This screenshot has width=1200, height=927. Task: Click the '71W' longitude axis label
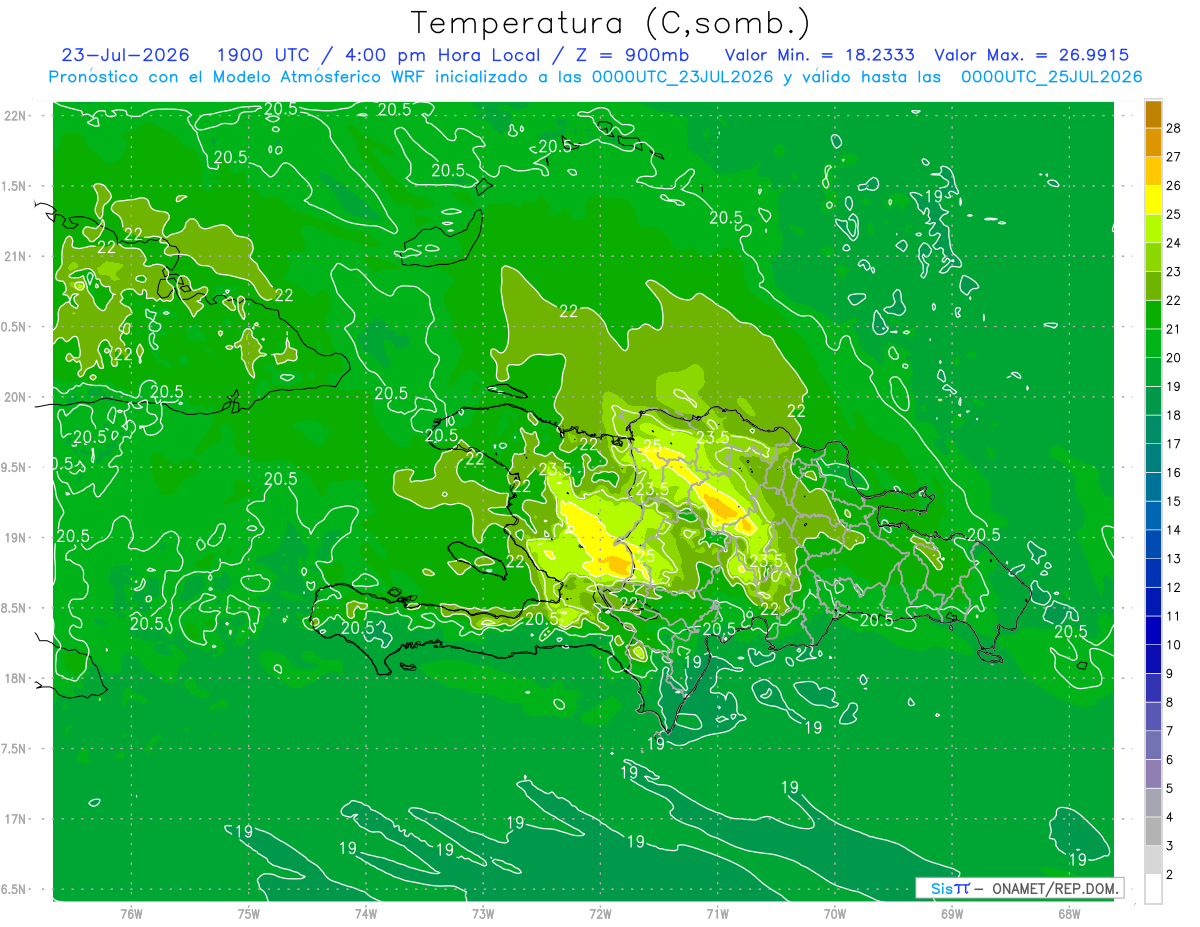717,913
